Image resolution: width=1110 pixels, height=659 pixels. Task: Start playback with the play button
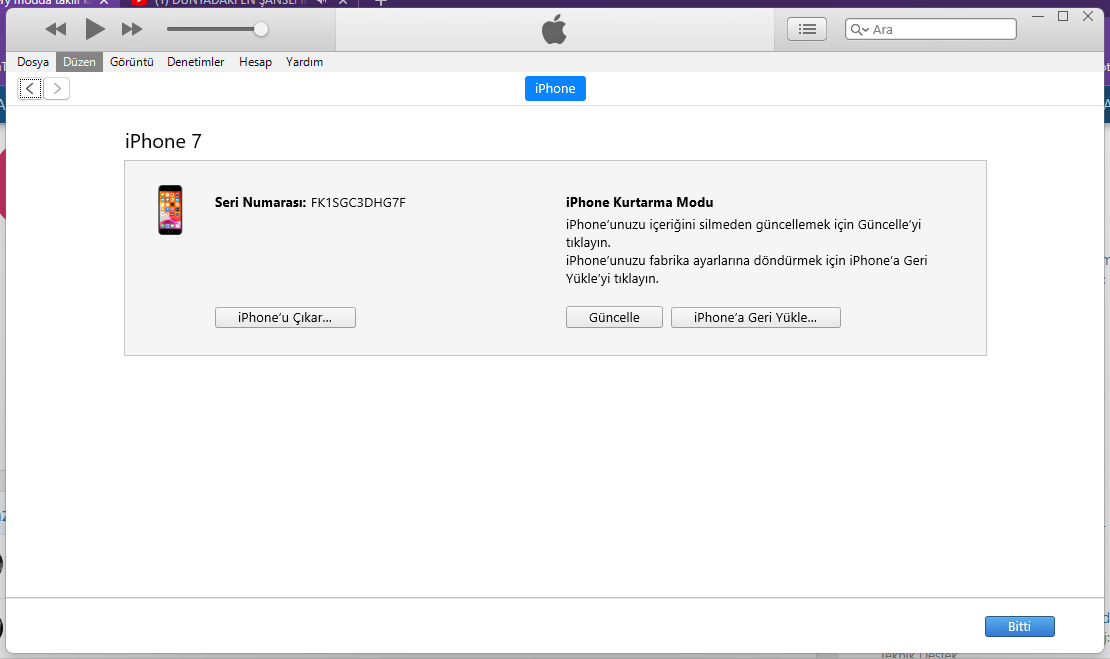coord(95,29)
